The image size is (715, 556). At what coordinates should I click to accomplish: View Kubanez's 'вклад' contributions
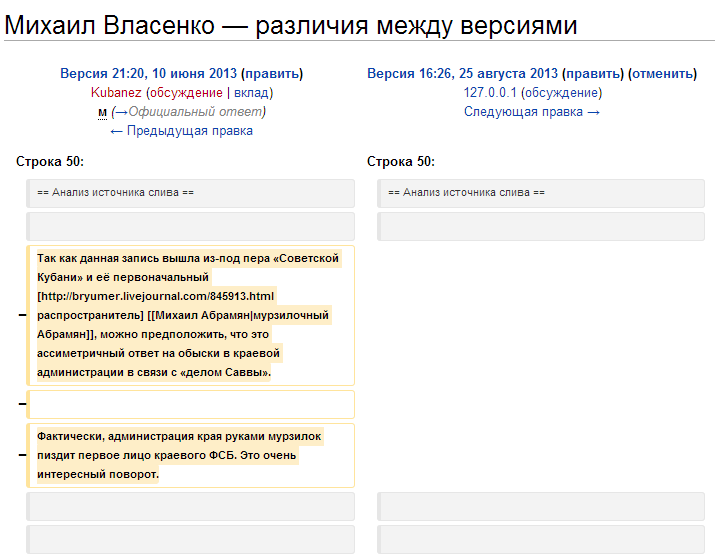pos(250,92)
